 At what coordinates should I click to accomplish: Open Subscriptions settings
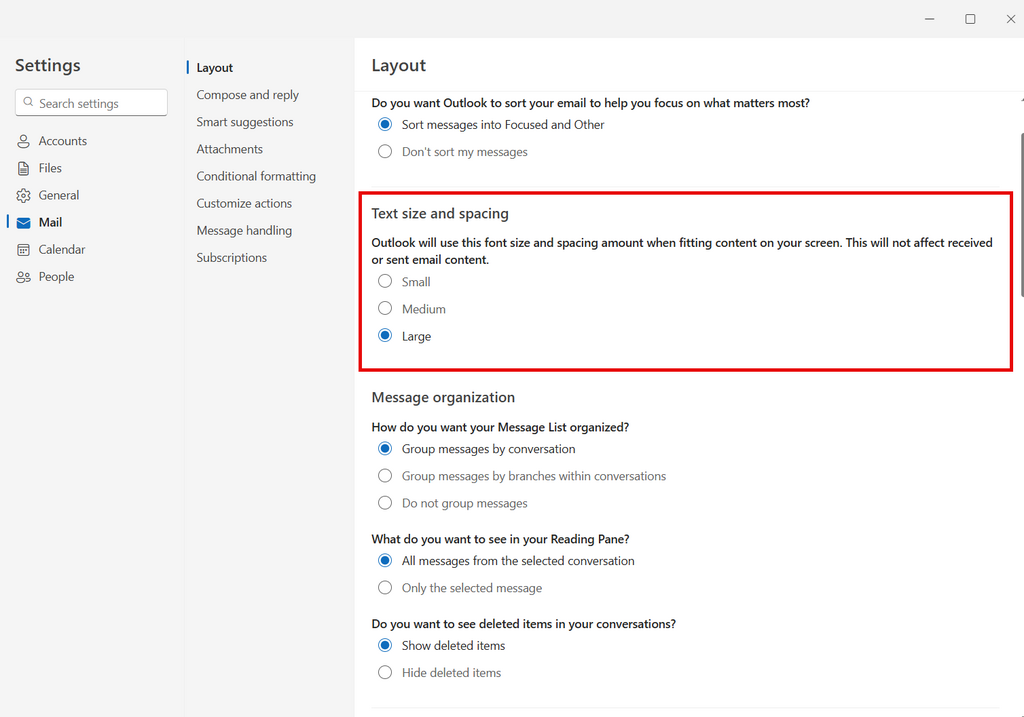(x=231, y=257)
